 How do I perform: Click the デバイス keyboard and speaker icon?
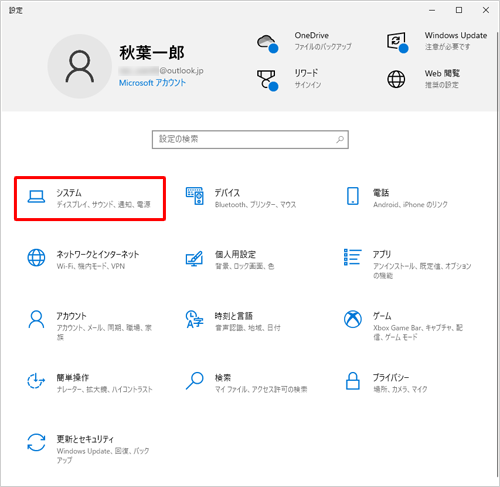pyautogui.click(x=194, y=196)
